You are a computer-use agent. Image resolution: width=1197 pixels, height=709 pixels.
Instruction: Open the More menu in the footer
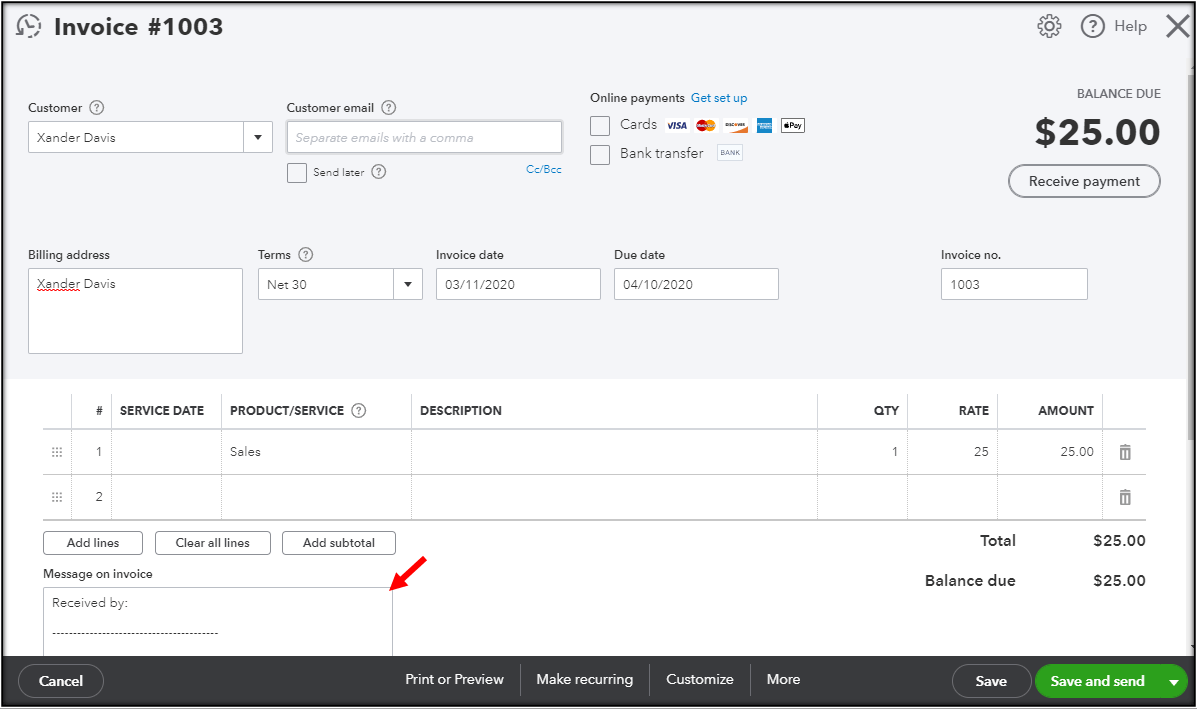783,679
